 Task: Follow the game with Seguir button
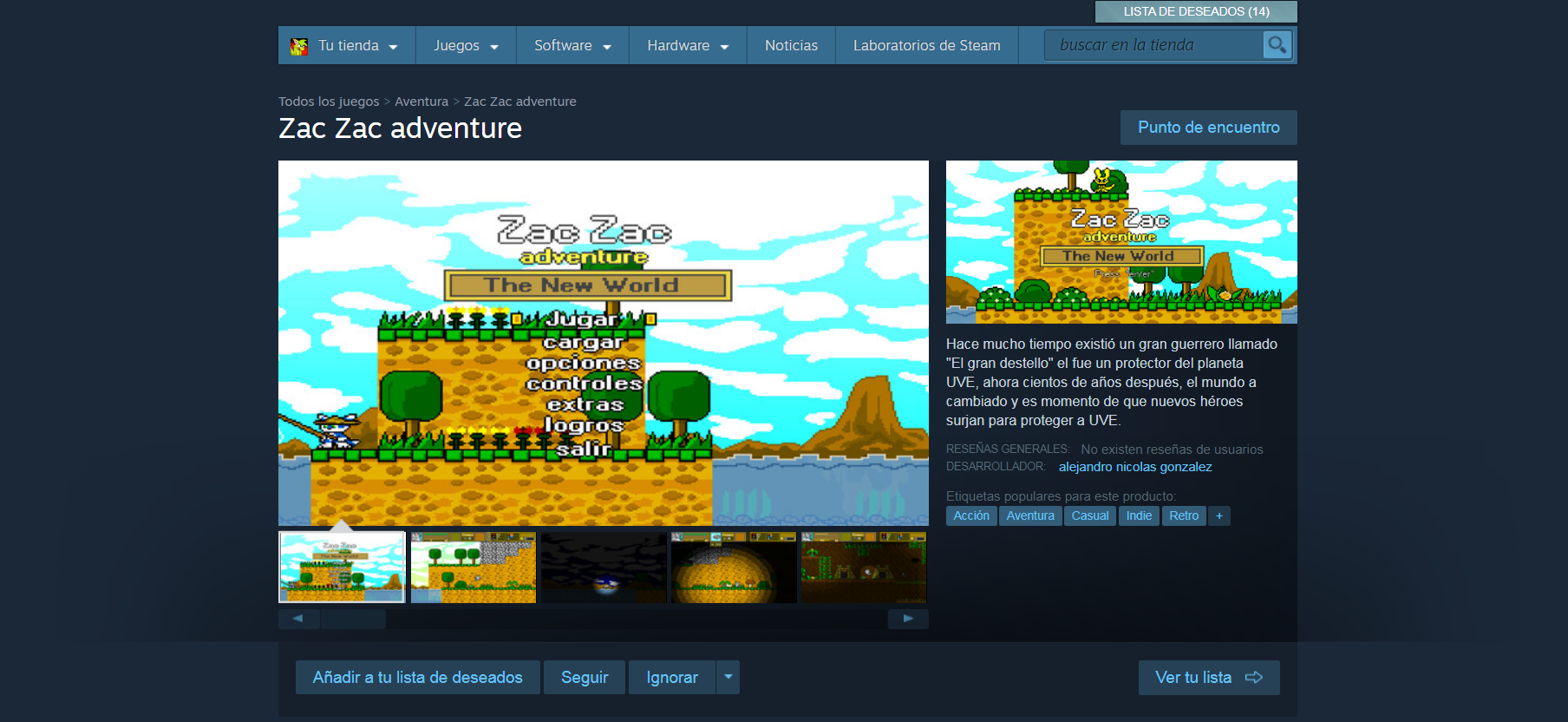point(585,677)
